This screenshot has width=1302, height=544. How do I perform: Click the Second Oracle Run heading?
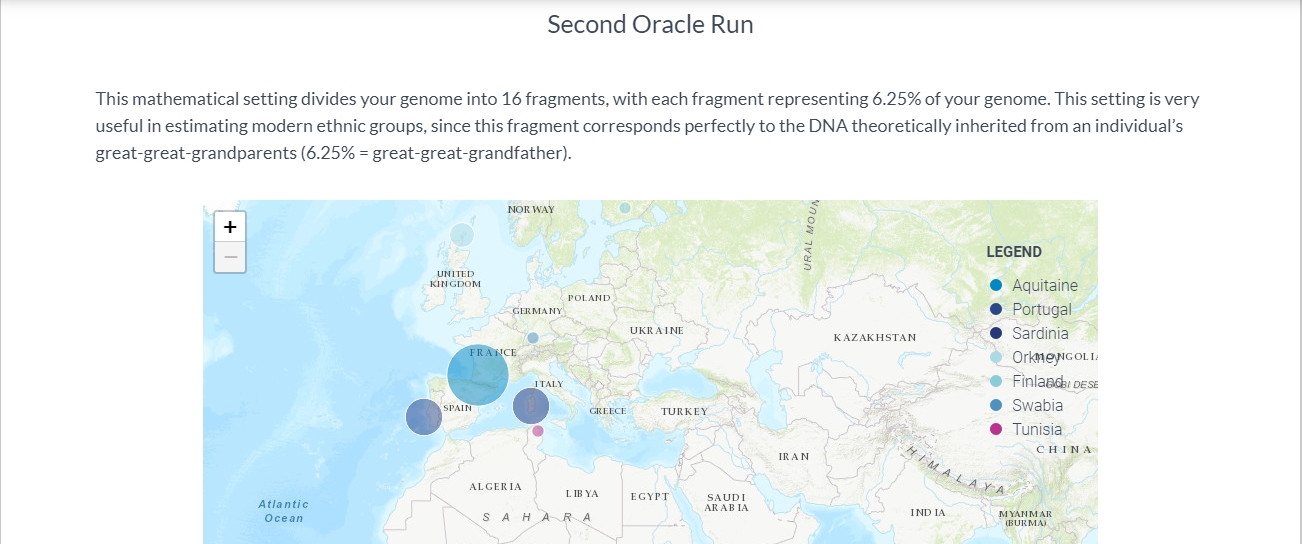pos(650,24)
